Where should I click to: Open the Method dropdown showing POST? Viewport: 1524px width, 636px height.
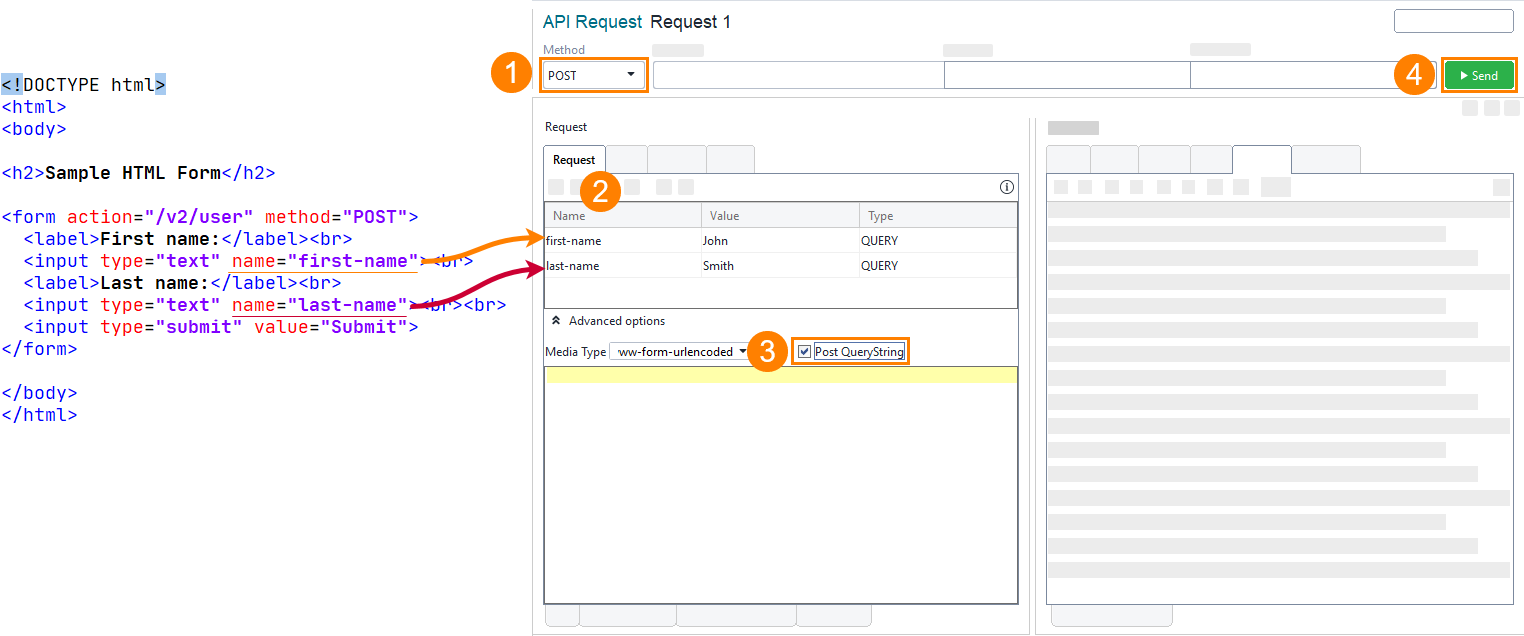(x=593, y=74)
